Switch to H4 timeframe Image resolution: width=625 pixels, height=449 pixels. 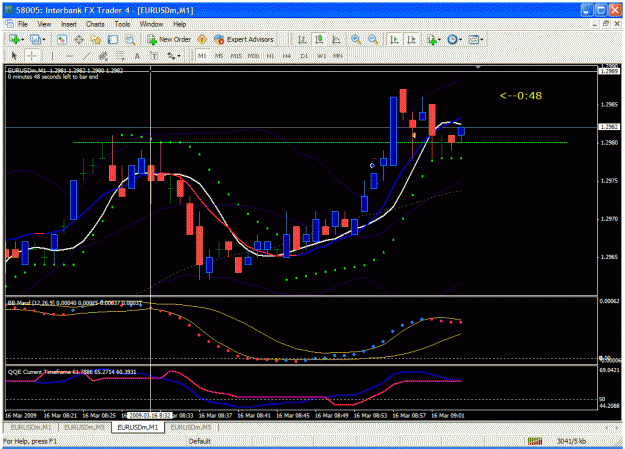tap(287, 56)
